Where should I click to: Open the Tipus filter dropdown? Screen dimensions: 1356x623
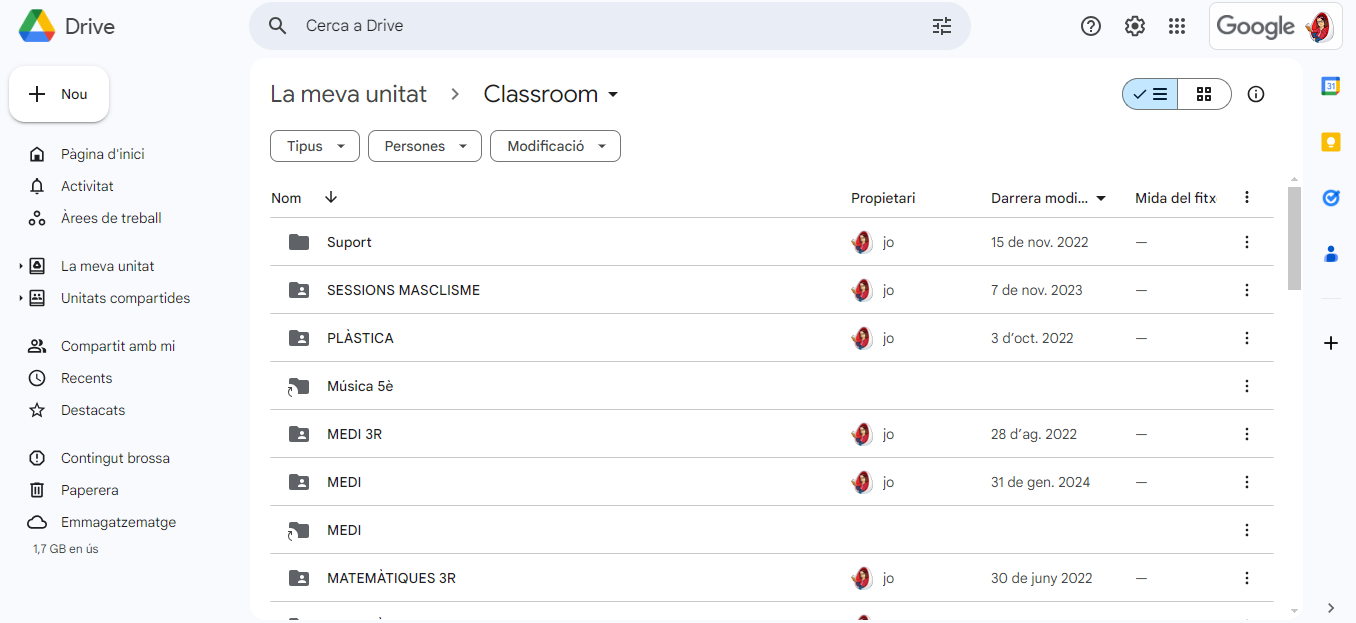(314, 146)
